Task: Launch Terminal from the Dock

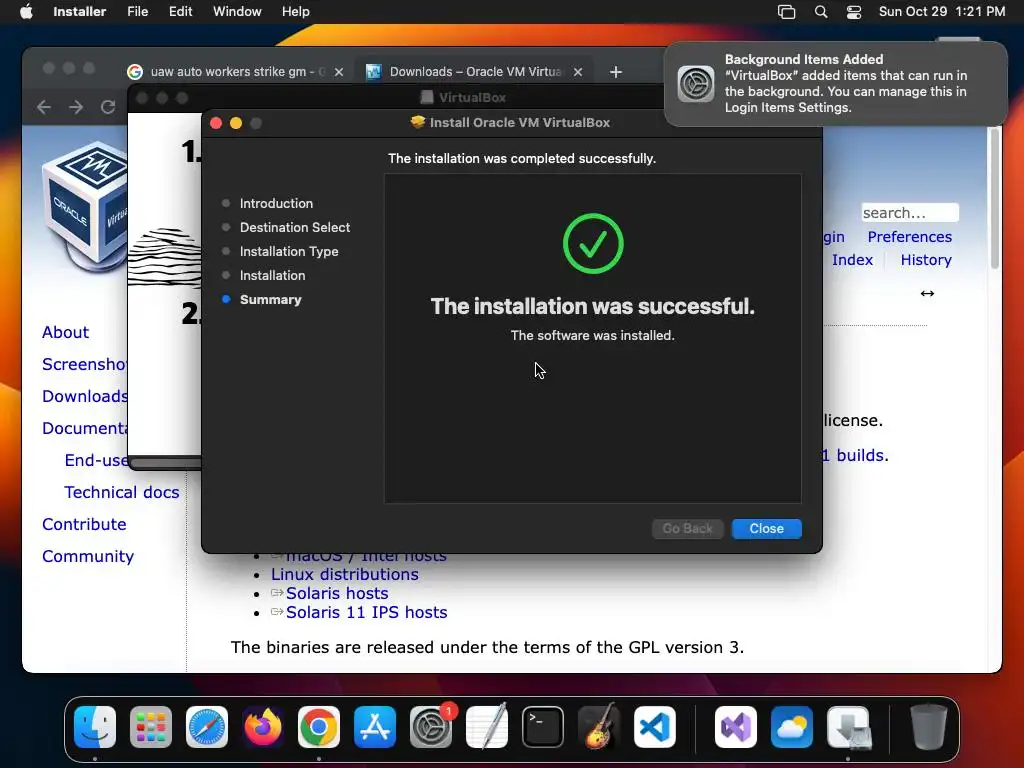Action: [x=543, y=727]
